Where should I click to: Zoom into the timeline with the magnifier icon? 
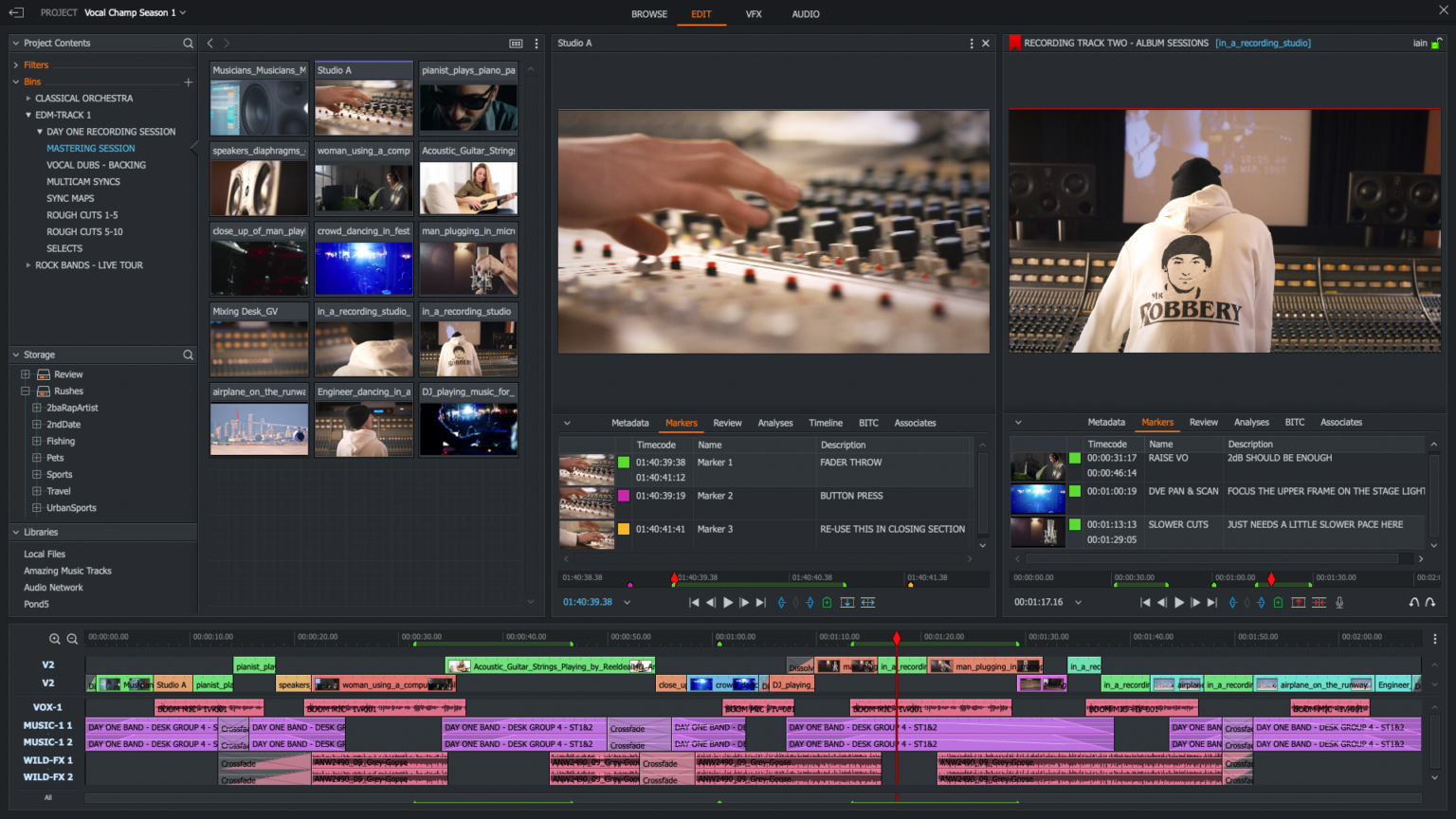(x=57, y=638)
